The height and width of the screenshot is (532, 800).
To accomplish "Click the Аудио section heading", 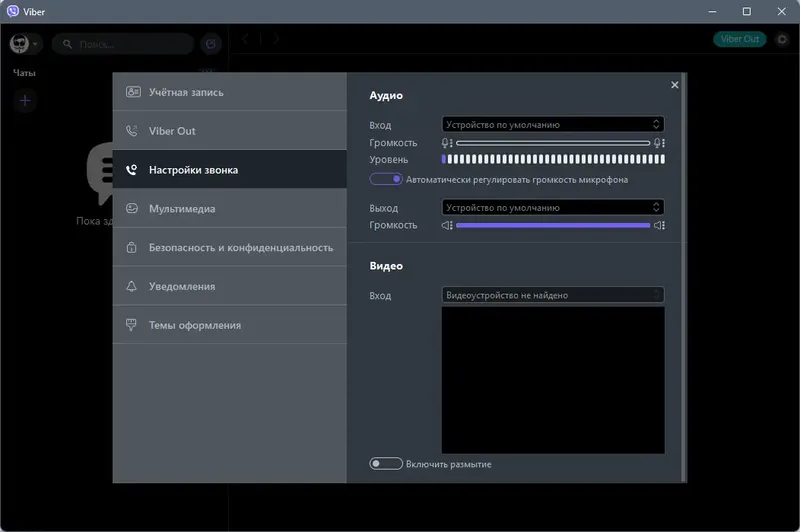I will click(386, 95).
